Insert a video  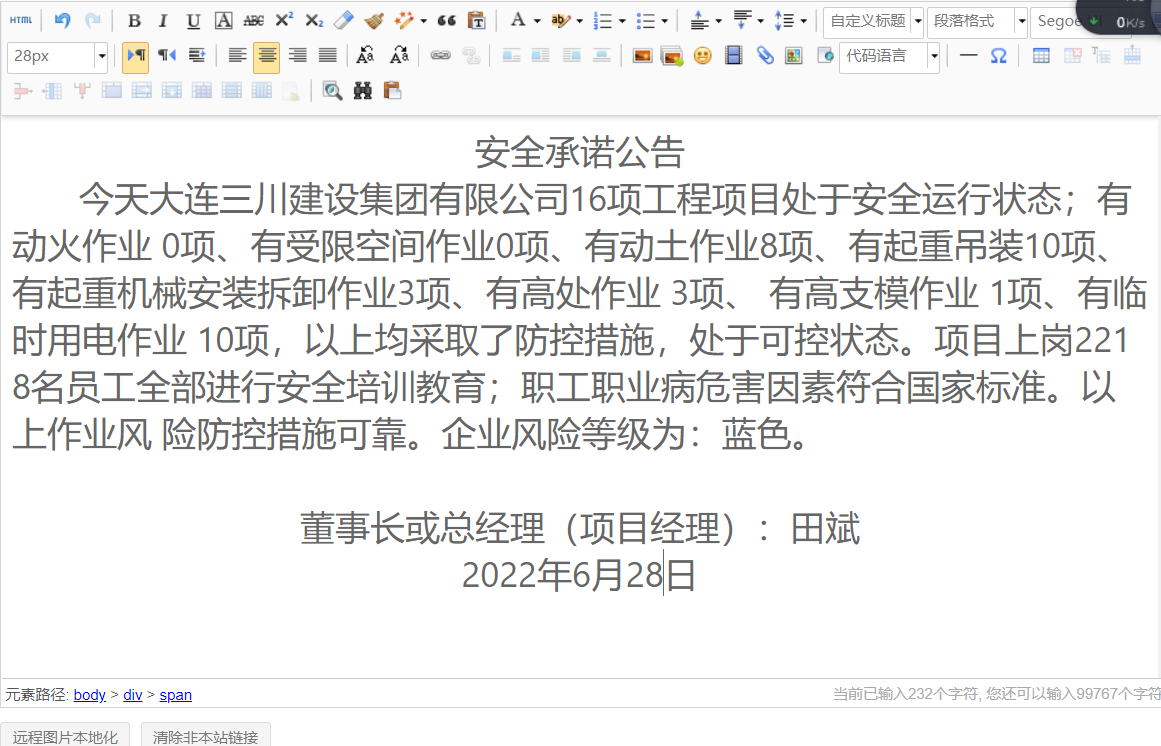734,56
